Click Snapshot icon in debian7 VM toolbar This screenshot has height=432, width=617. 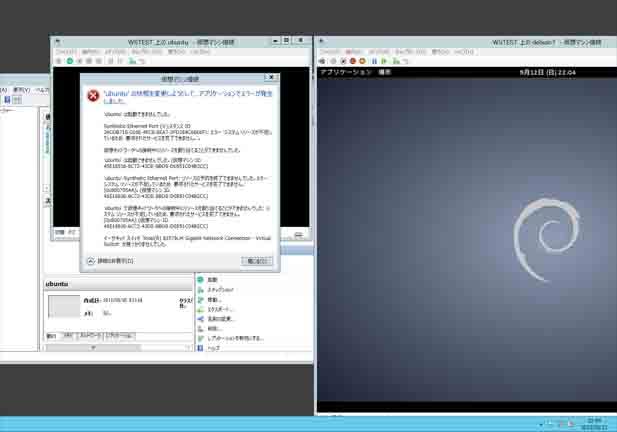pos(396,61)
